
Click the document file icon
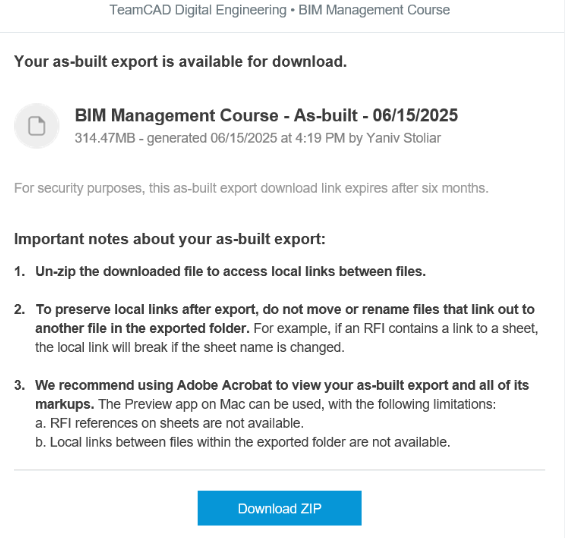[37, 126]
